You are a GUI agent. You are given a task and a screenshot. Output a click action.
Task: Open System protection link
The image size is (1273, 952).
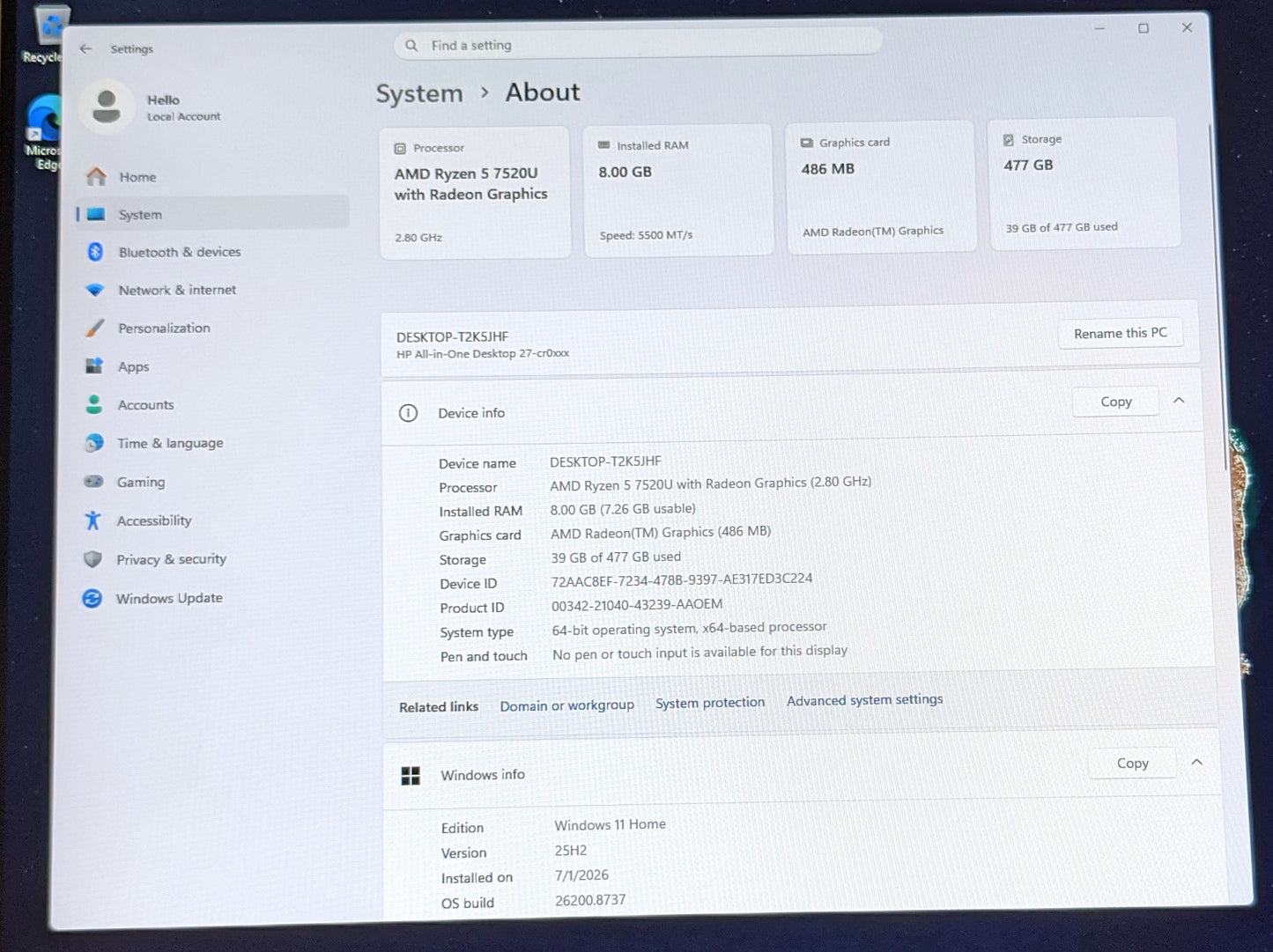tap(710, 703)
